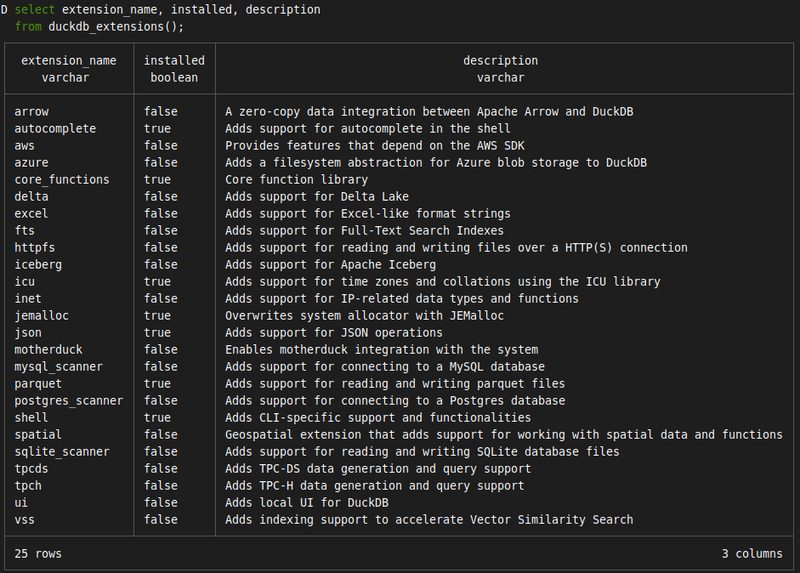Click the 'mysql_scanner' extension name
The width and height of the screenshot is (800, 573).
[x=59, y=367]
